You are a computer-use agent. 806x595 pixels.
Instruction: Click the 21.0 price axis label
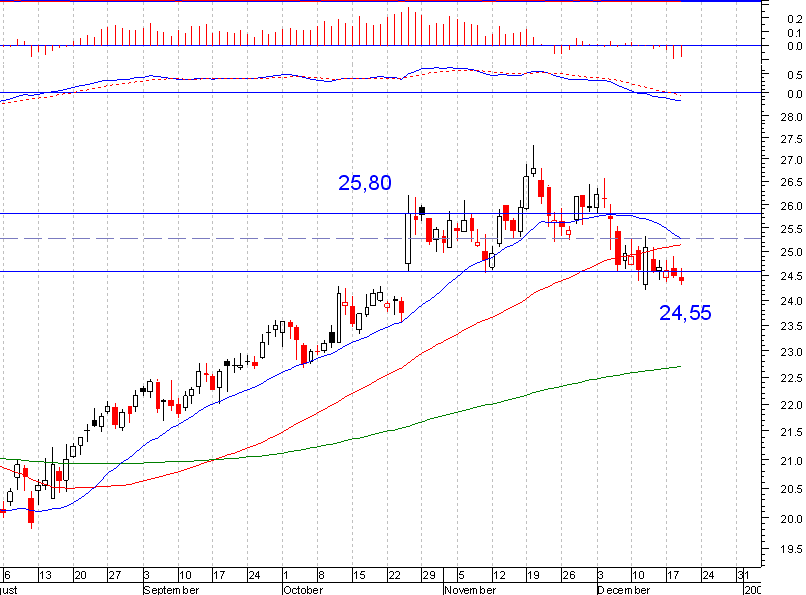792,461
